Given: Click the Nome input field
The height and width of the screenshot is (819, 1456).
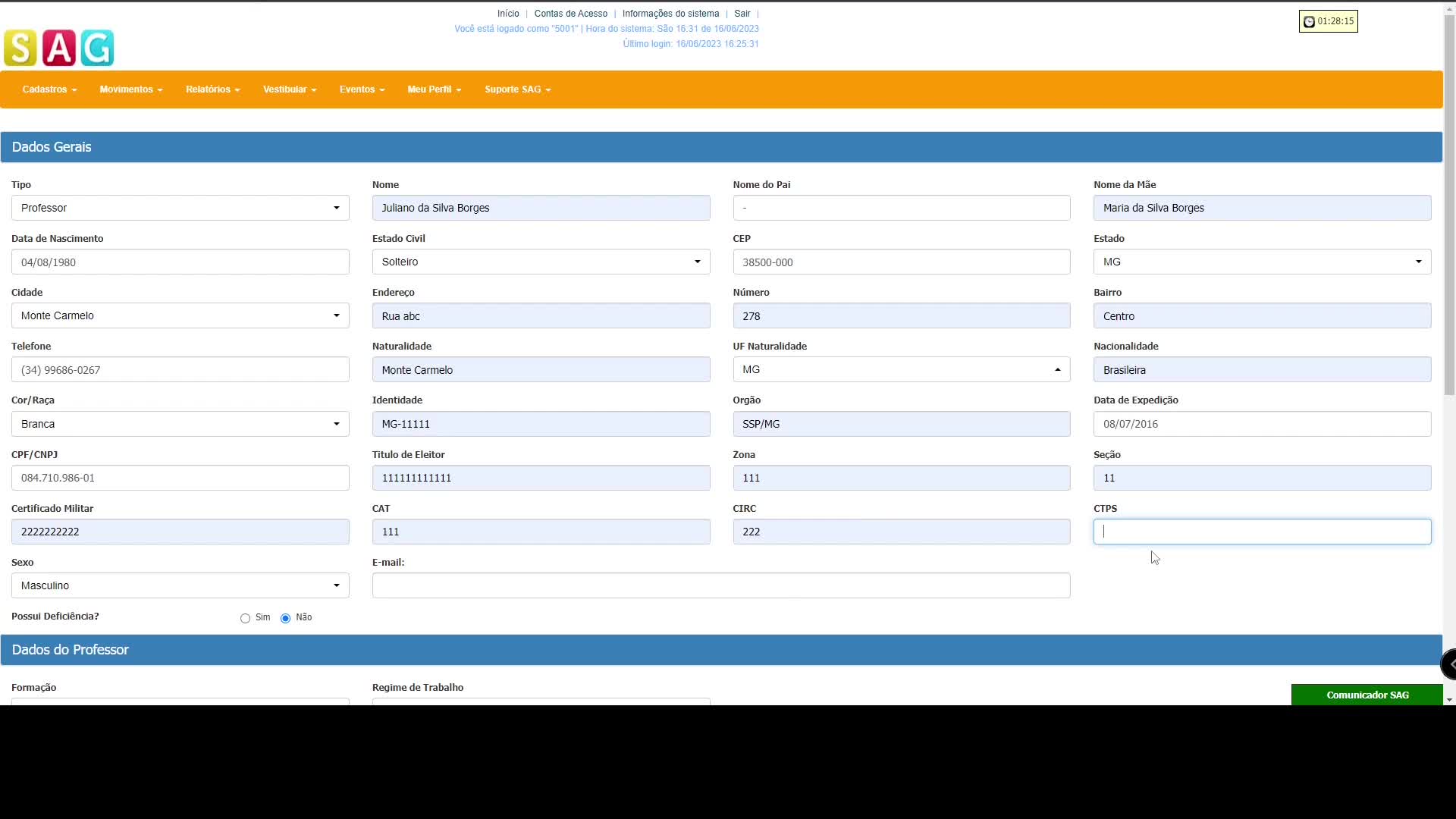Looking at the screenshot, I should (x=541, y=208).
